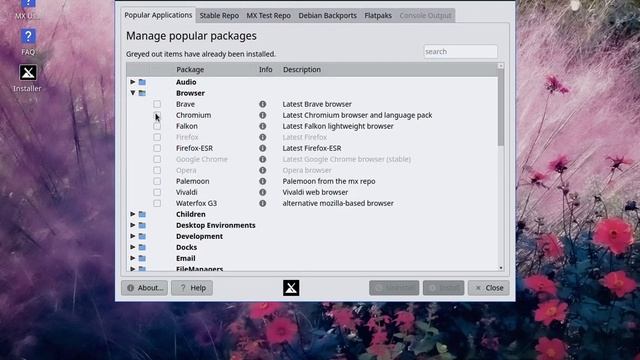Click the package list vertical scrollbar
Viewport: 640px width, 360px height.
(501, 108)
